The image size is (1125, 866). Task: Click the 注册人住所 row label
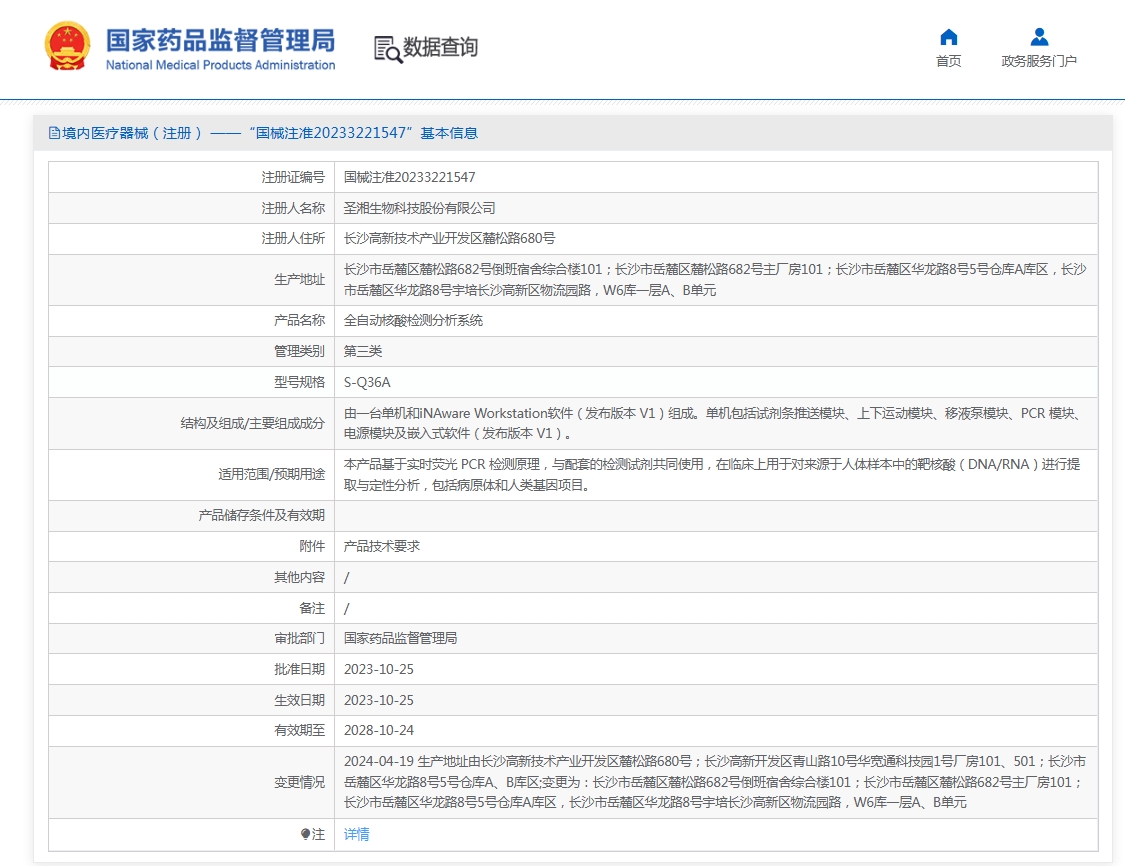293,238
